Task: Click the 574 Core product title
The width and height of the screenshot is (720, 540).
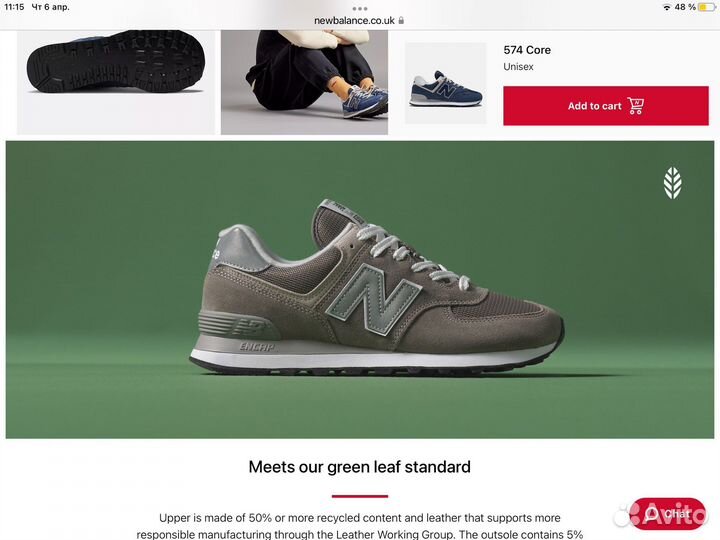Action: click(x=527, y=50)
